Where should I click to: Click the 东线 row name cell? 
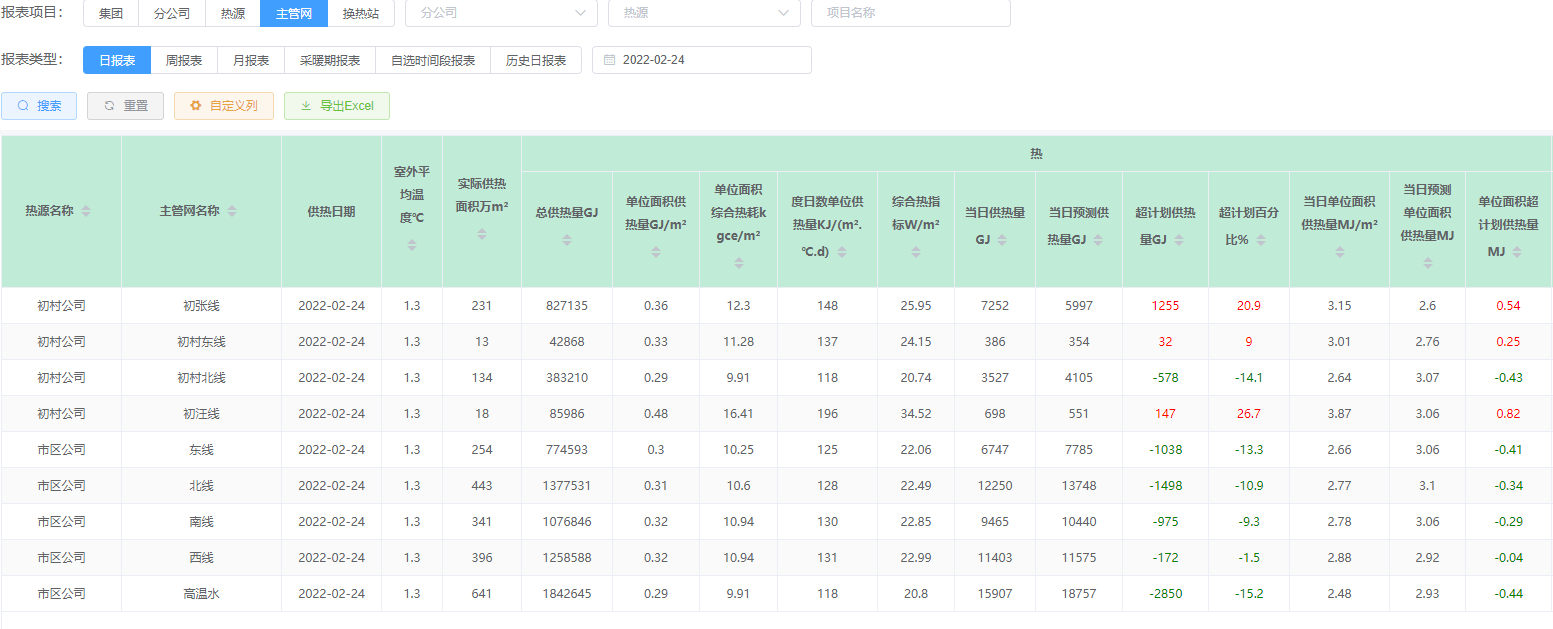[x=201, y=450]
